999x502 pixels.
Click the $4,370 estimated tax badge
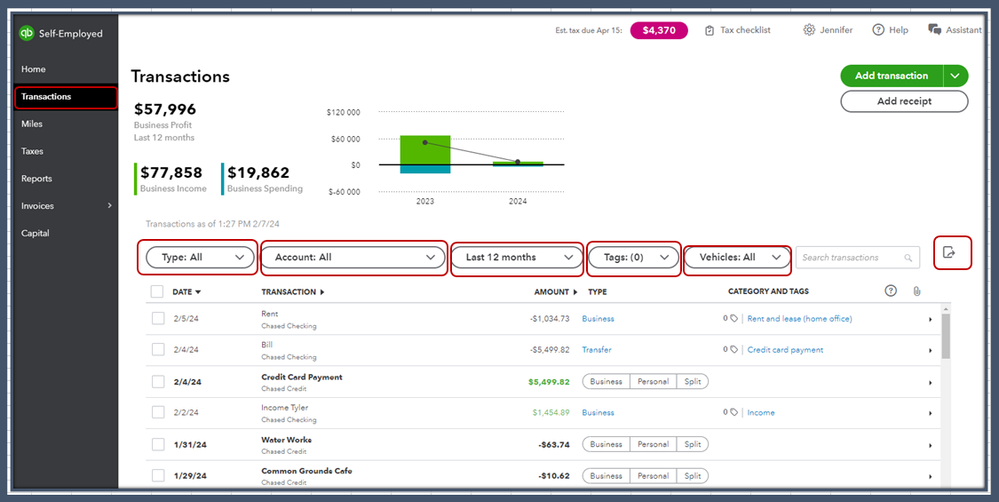659,31
